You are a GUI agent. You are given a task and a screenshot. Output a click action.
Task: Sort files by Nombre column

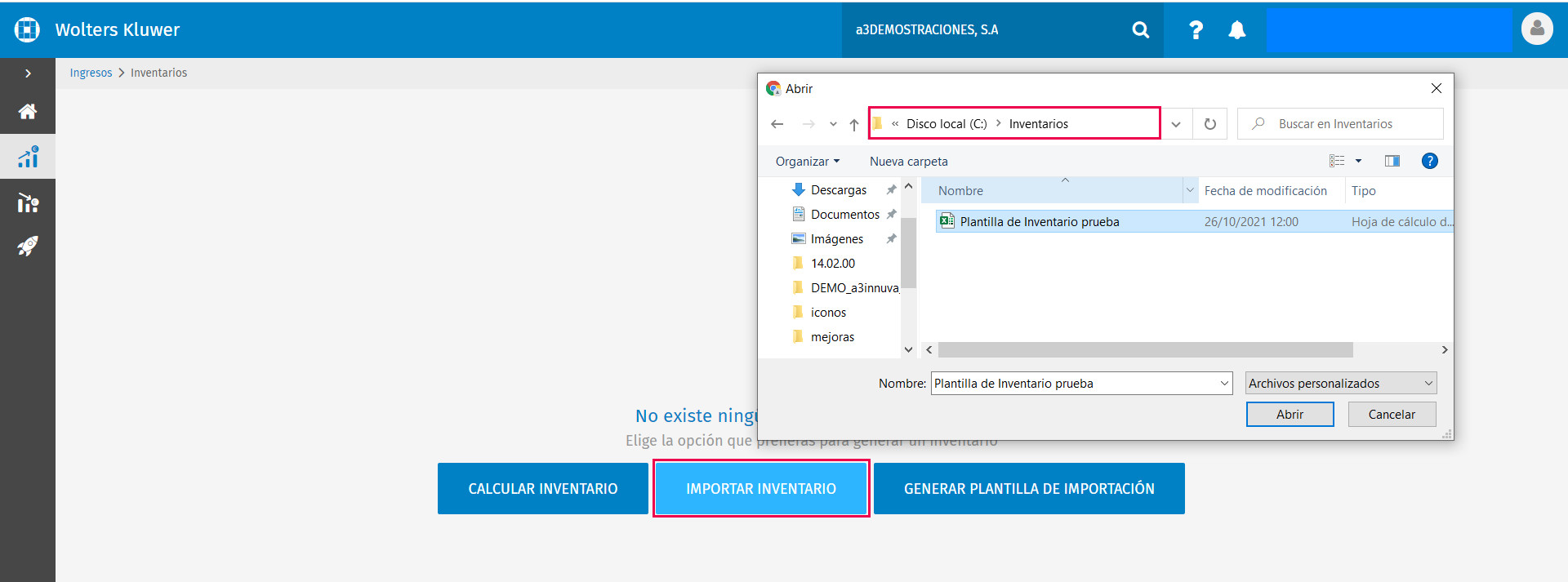1052,191
